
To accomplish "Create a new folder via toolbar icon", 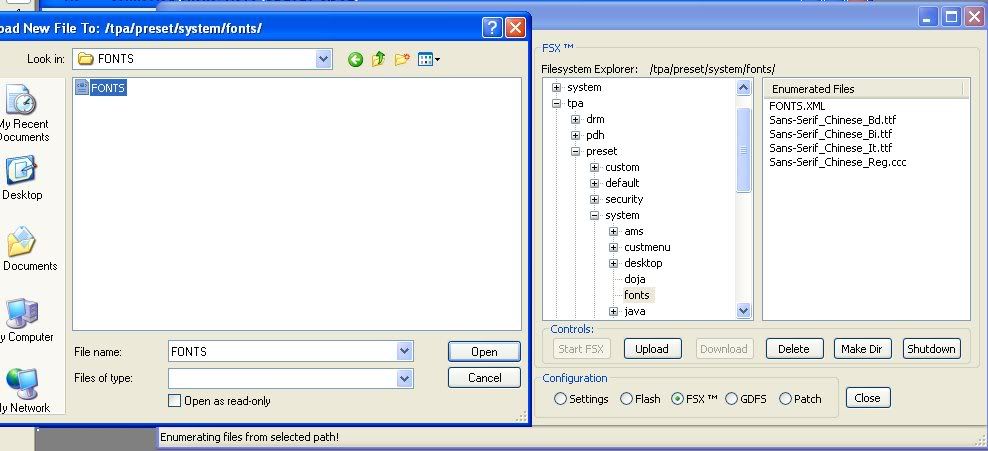I will coord(402,60).
